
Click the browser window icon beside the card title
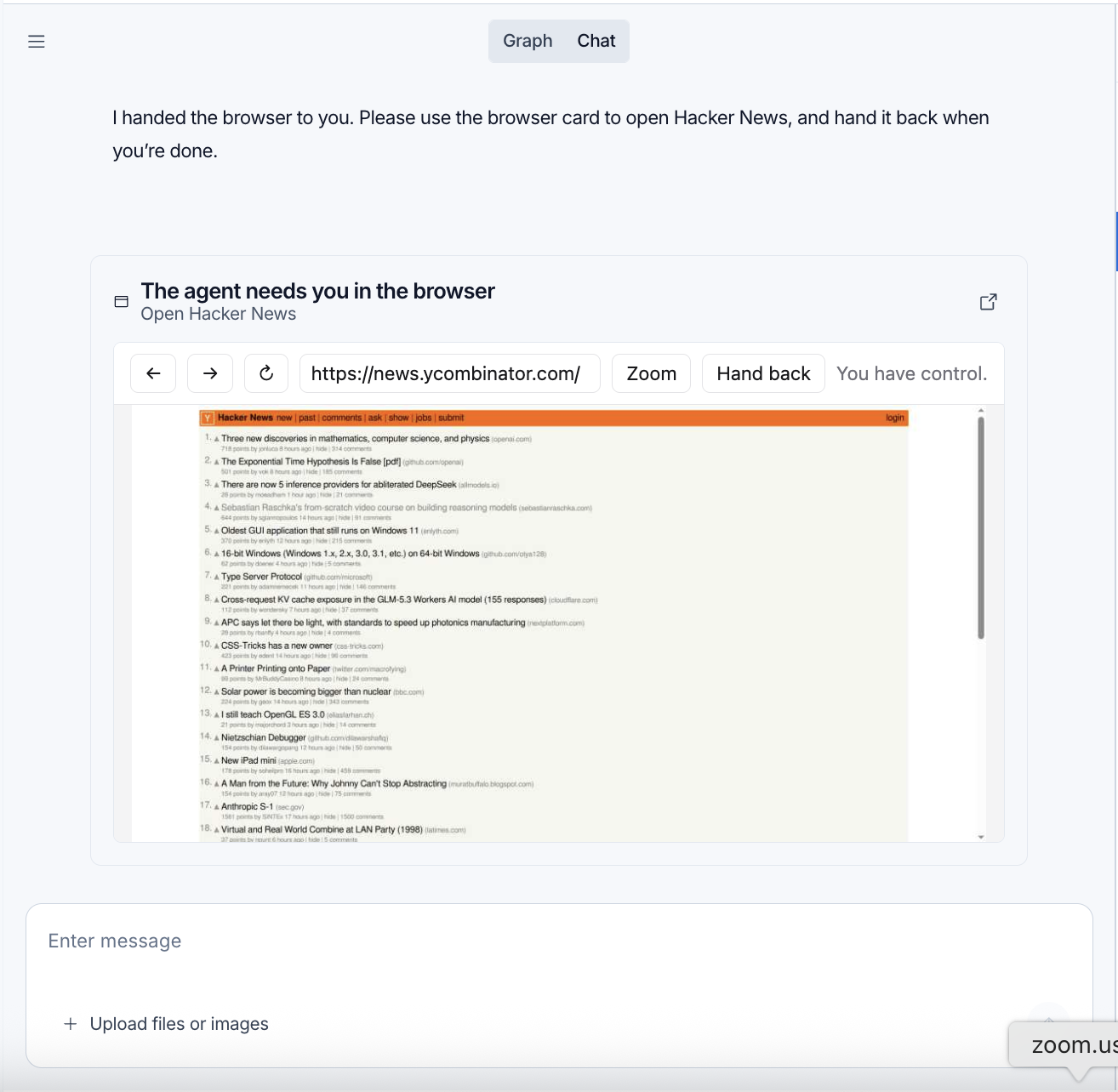(122, 302)
